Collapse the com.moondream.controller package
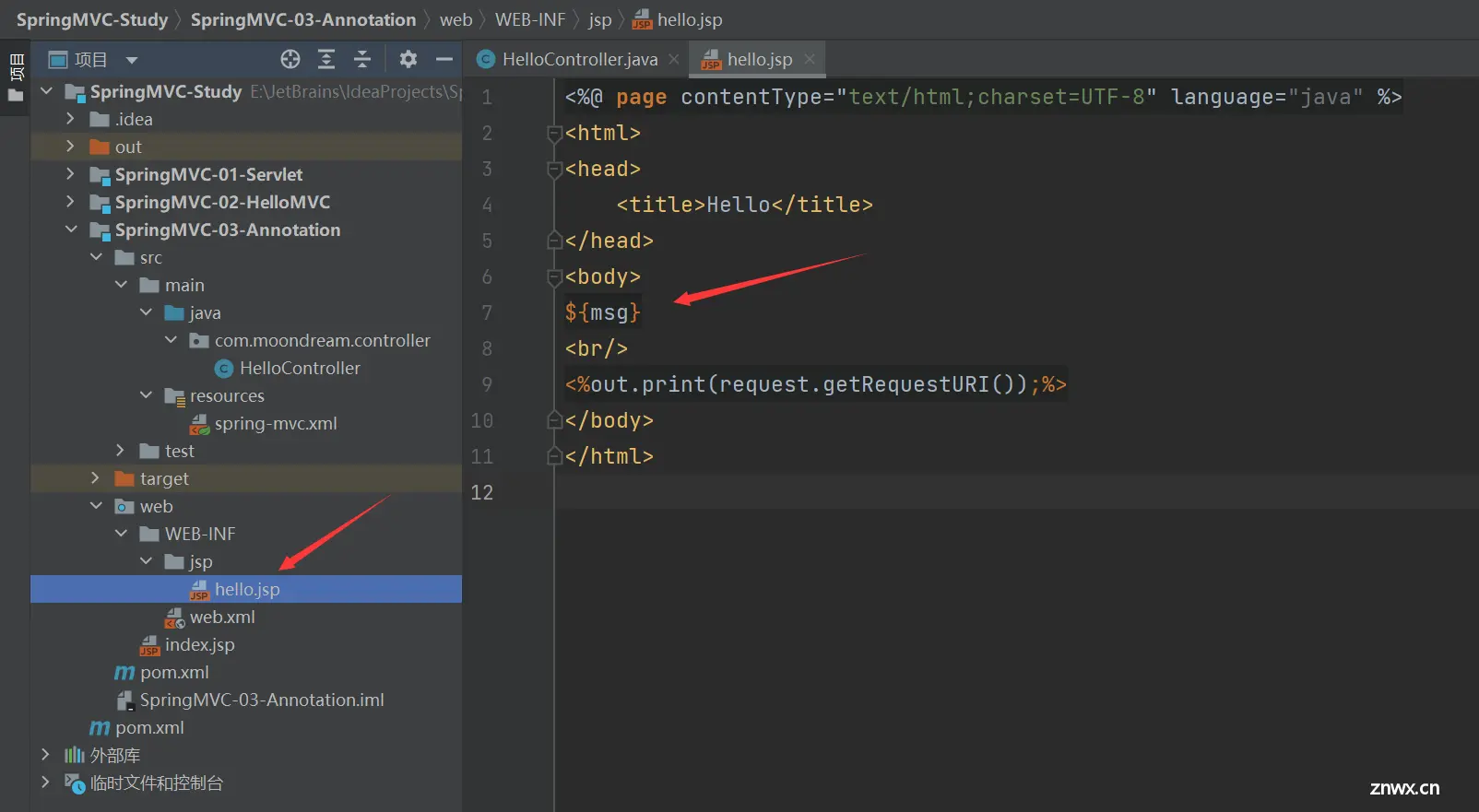Viewport: 1479px width, 812px height. (171, 340)
